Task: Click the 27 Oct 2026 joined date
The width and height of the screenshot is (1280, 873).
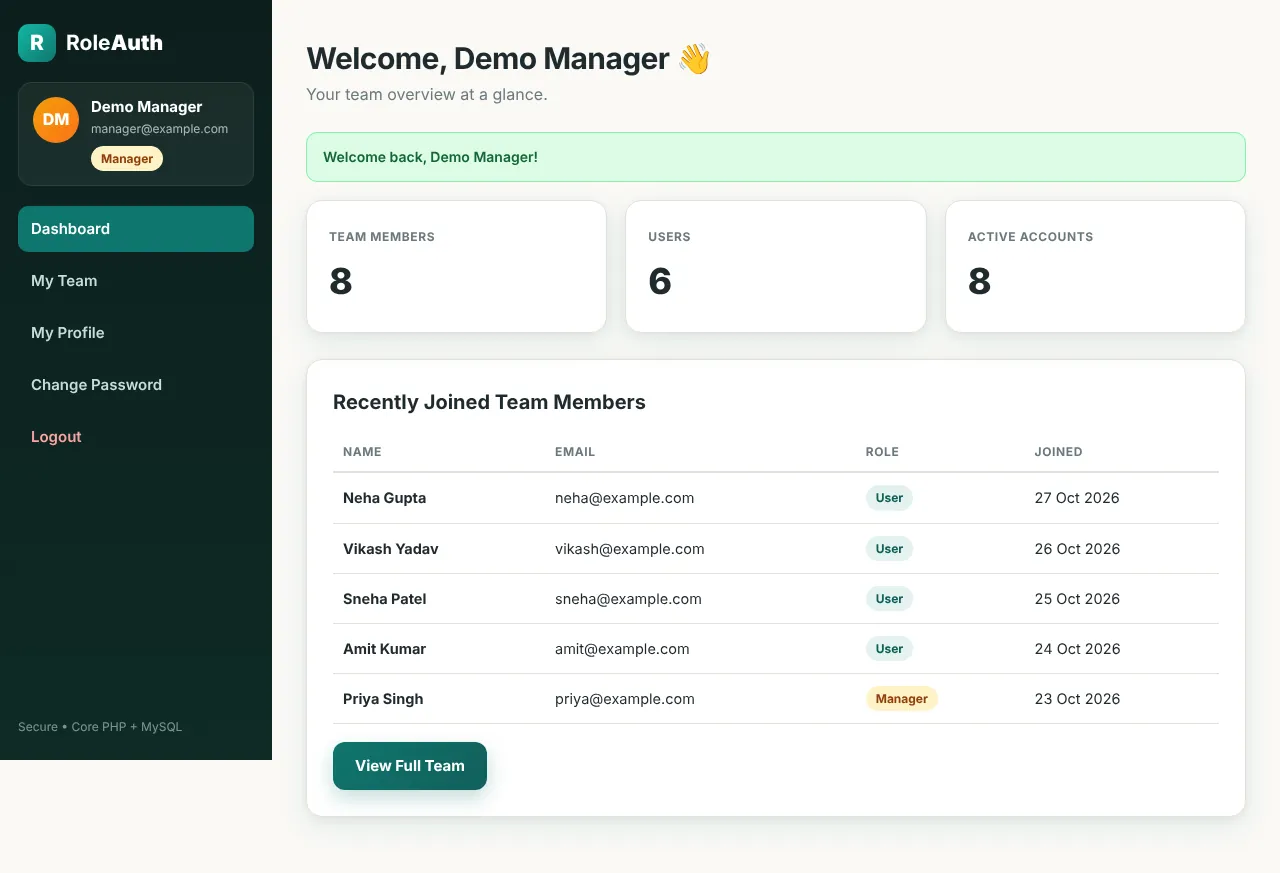Action: coord(1077,498)
